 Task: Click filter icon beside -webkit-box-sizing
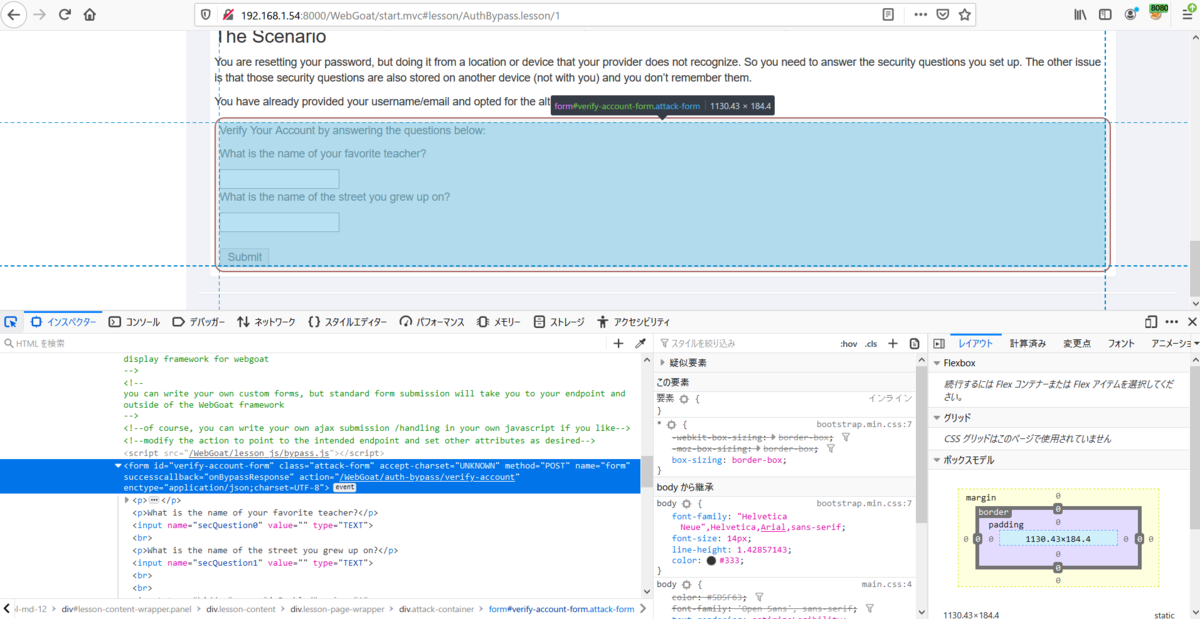tap(846, 437)
